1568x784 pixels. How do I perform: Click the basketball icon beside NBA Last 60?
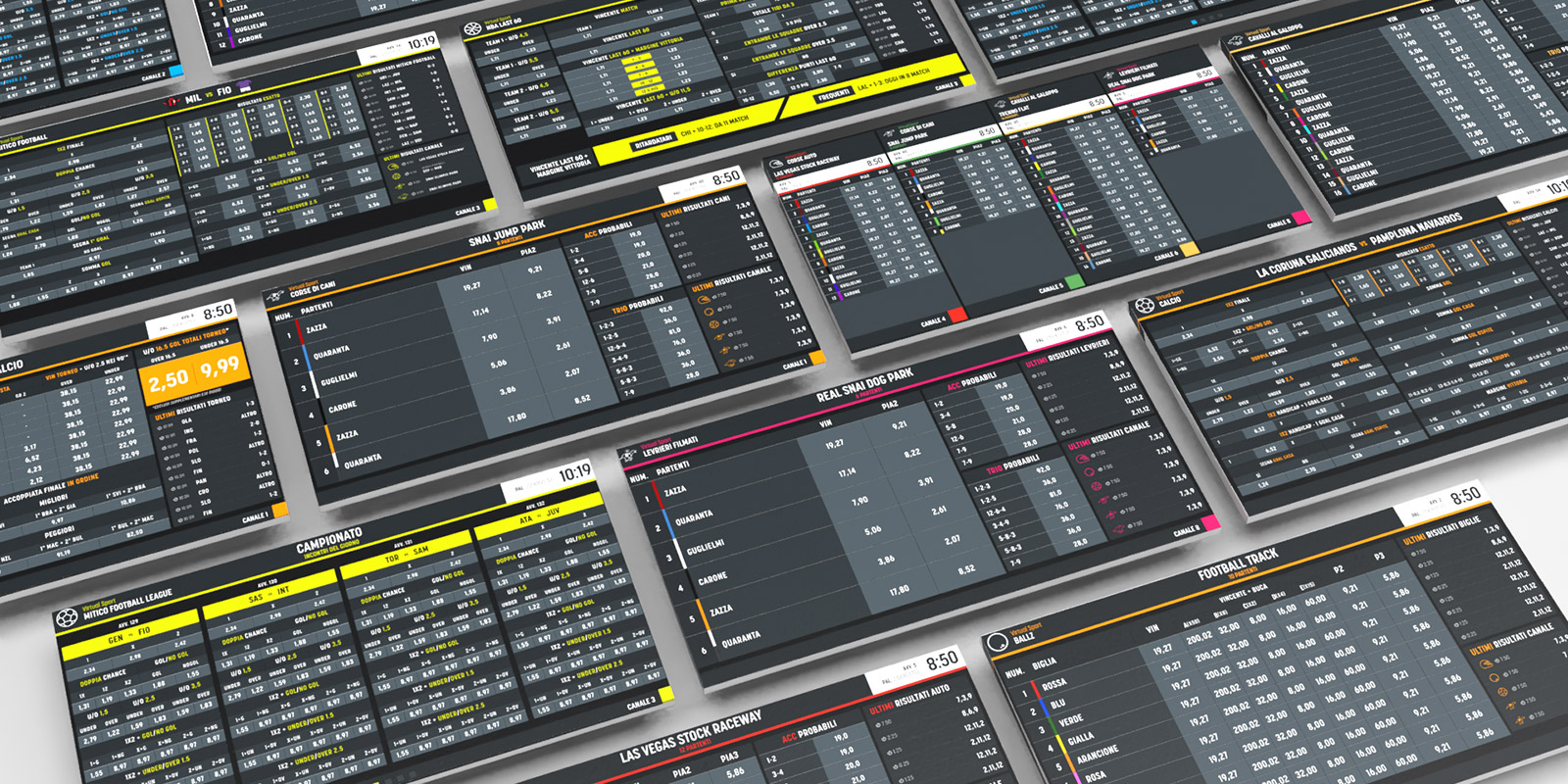click(472, 29)
